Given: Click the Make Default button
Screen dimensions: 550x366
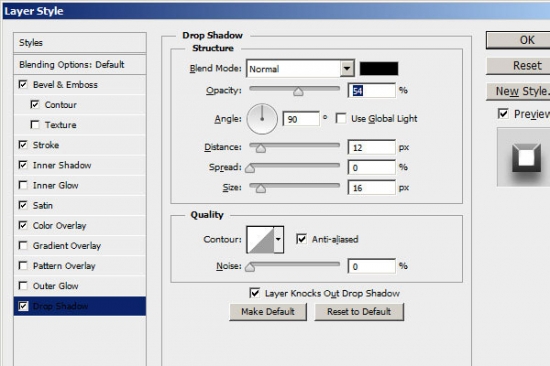Looking at the screenshot, I should coord(268,312).
